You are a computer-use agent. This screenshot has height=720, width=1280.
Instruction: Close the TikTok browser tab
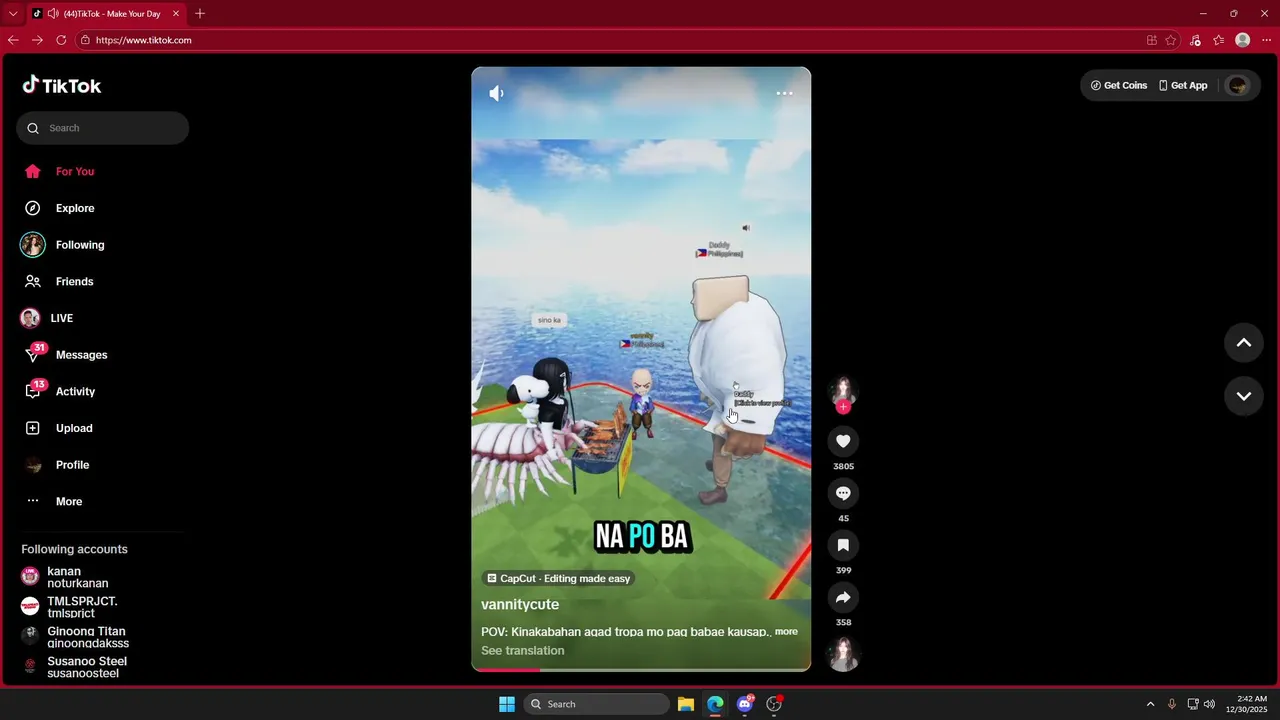tap(176, 14)
